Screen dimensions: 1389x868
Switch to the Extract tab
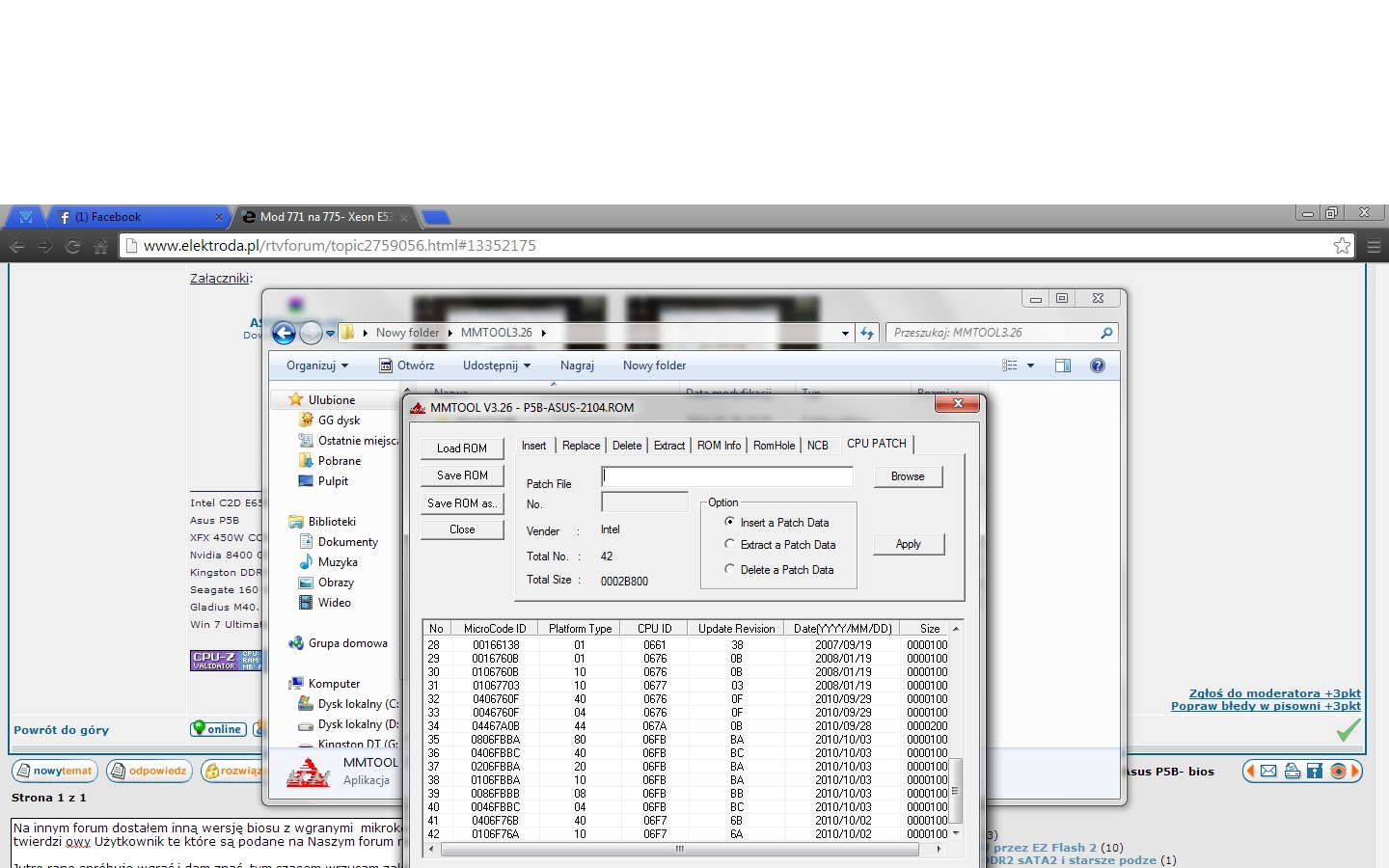coord(669,446)
